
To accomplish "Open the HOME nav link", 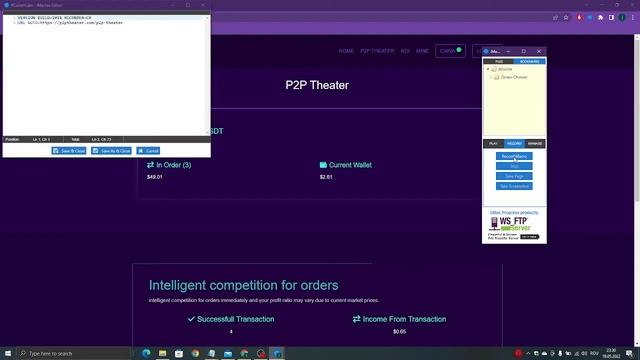I will (346, 51).
